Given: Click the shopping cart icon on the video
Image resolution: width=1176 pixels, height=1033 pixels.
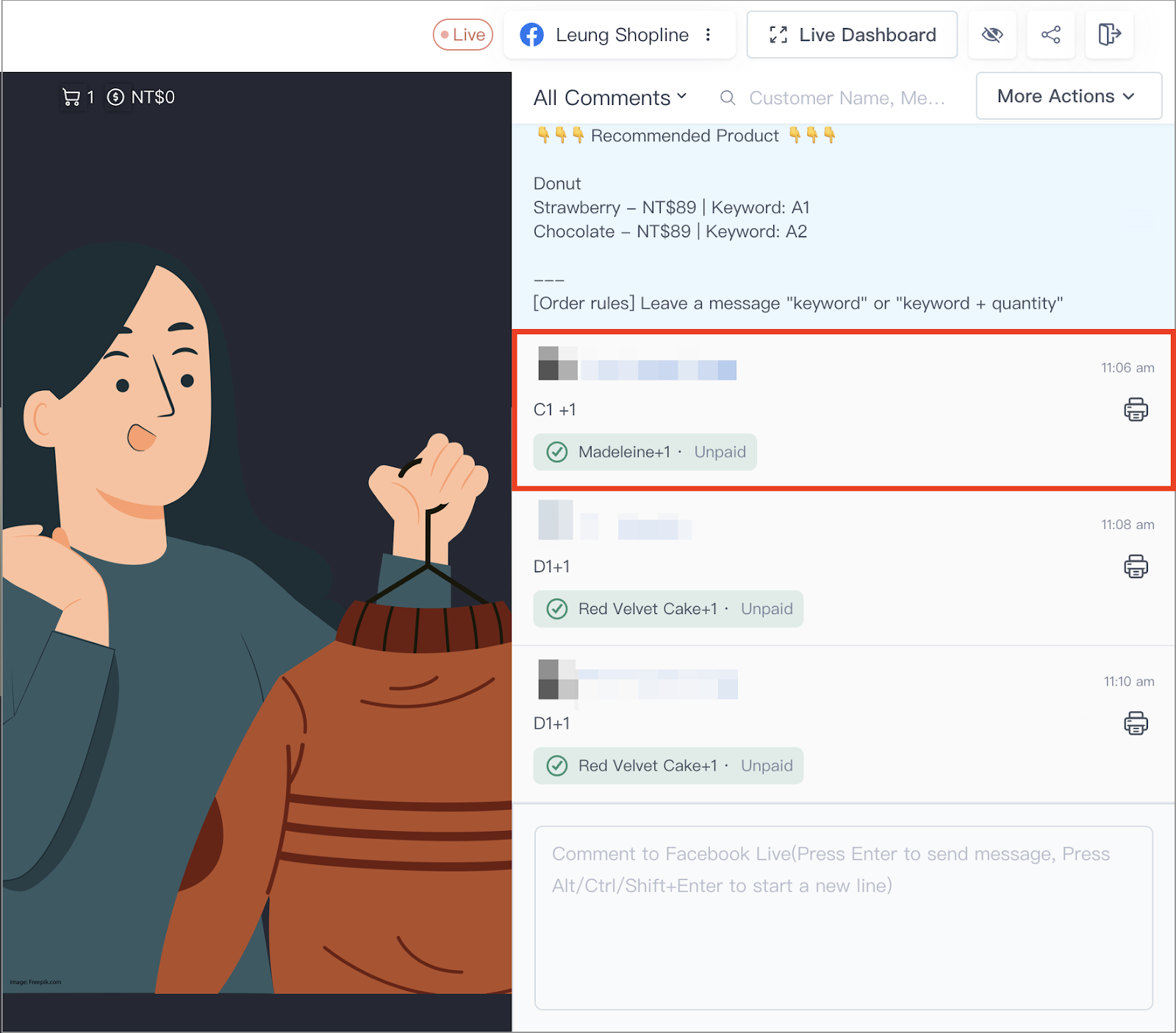Looking at the screenshot, I should tap(71, 96).
